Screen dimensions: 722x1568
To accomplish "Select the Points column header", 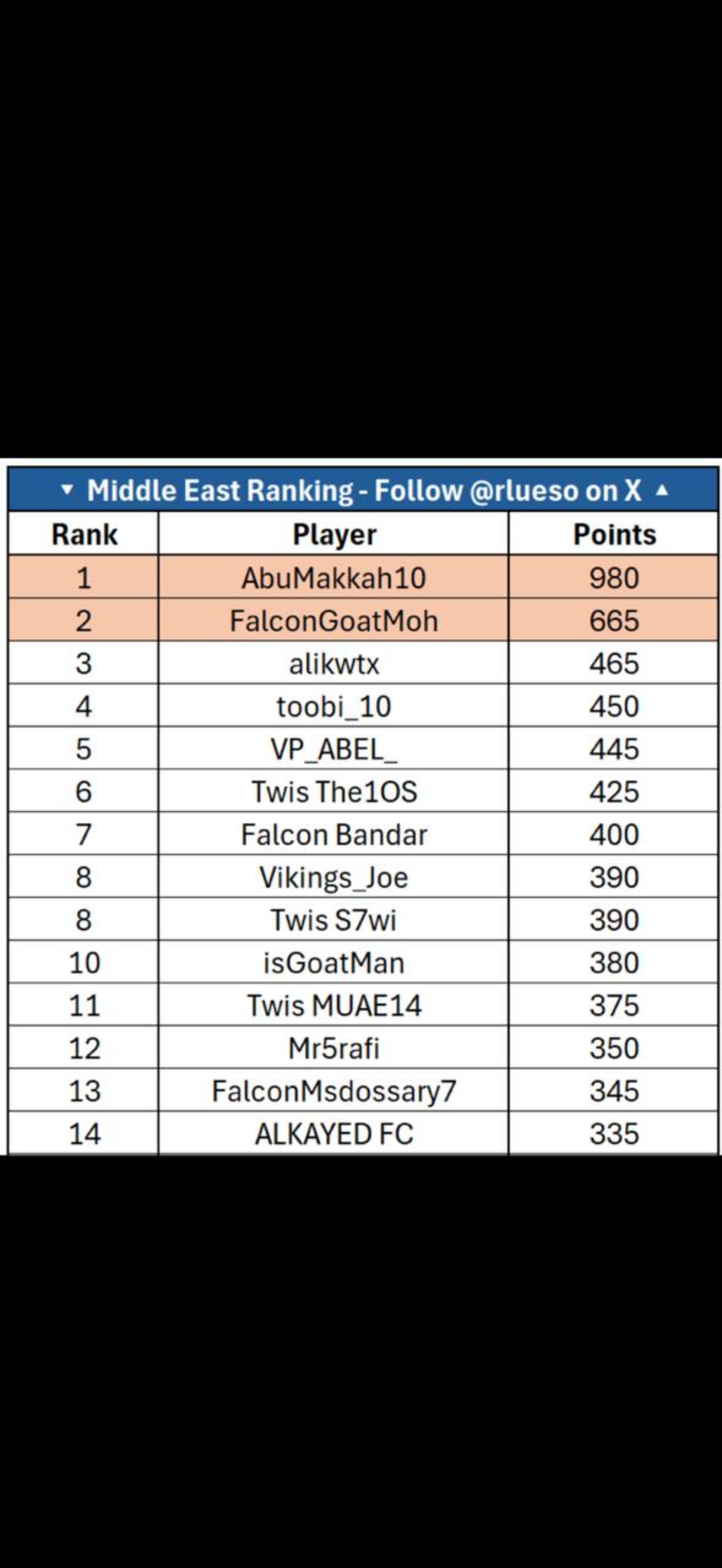I will pyautogui.click(x=614, y=534).
